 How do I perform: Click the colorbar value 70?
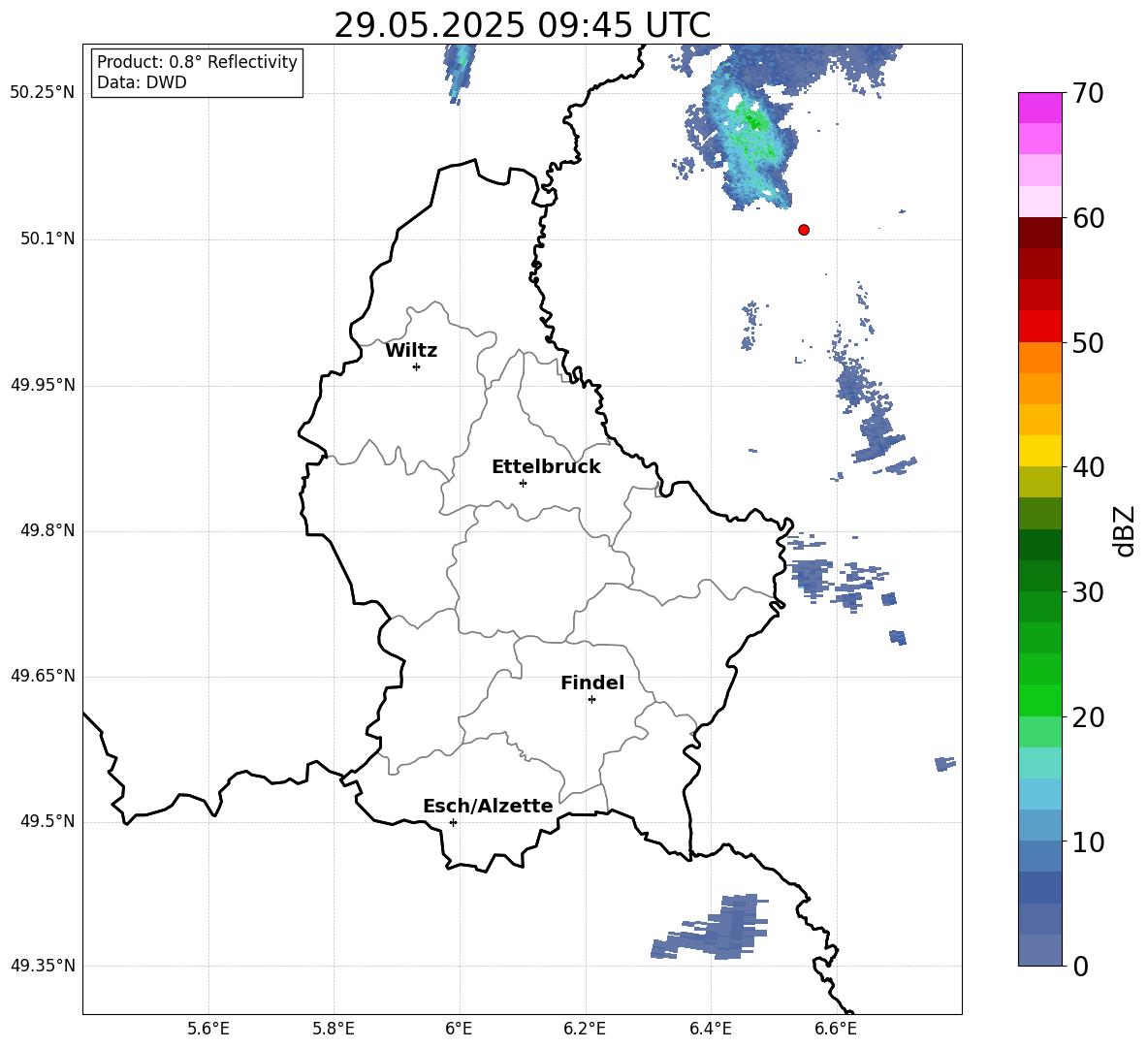click(x=1088, y=93)
